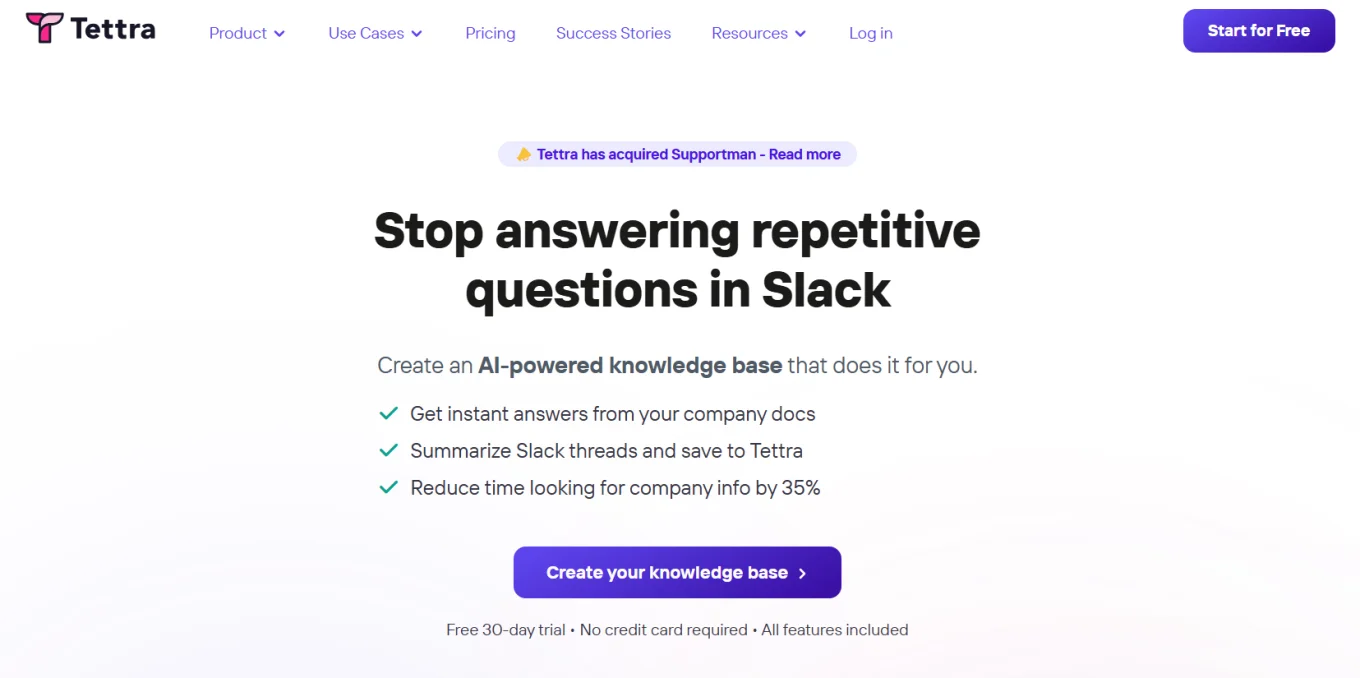The height and width of the screenshot is (678, 1360).
Task: Click the pink Tettra logo icon
Action: [x=44, y=28]
